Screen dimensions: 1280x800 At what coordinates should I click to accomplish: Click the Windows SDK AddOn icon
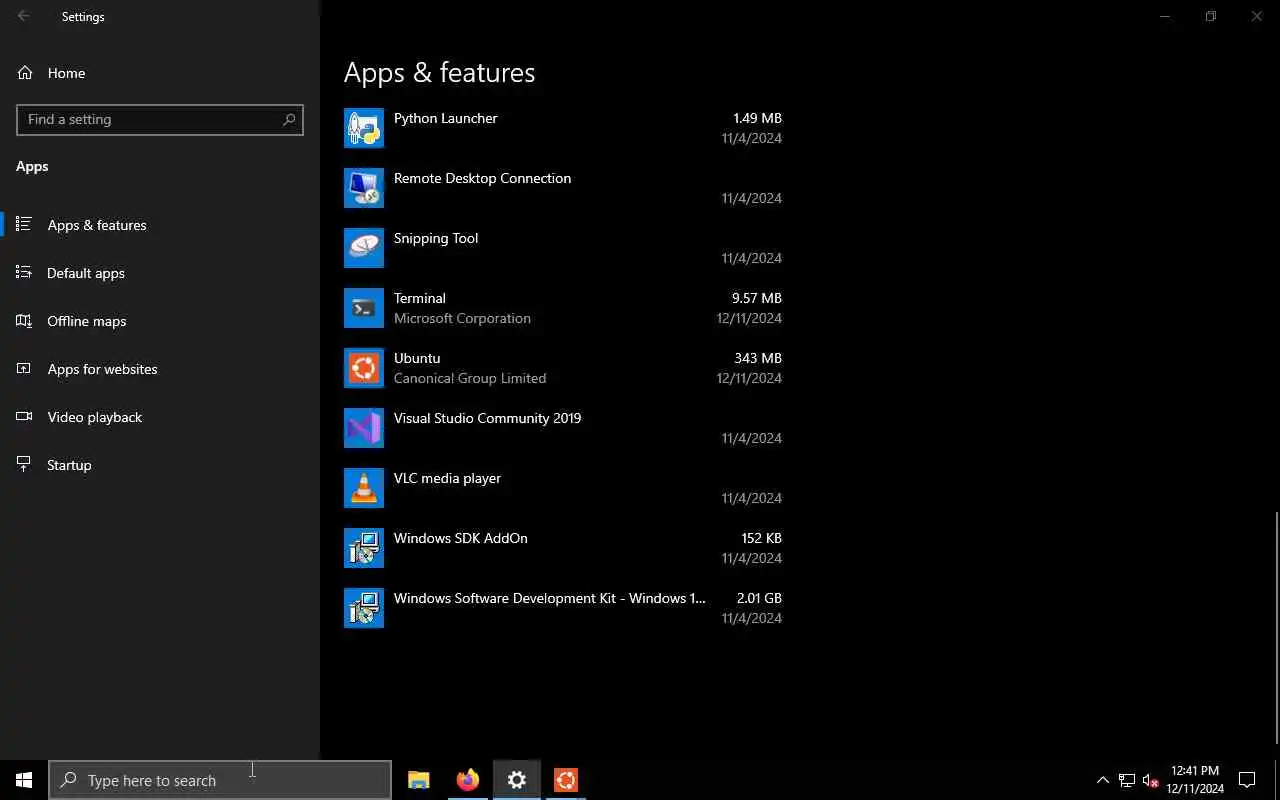tap(364, 548)
